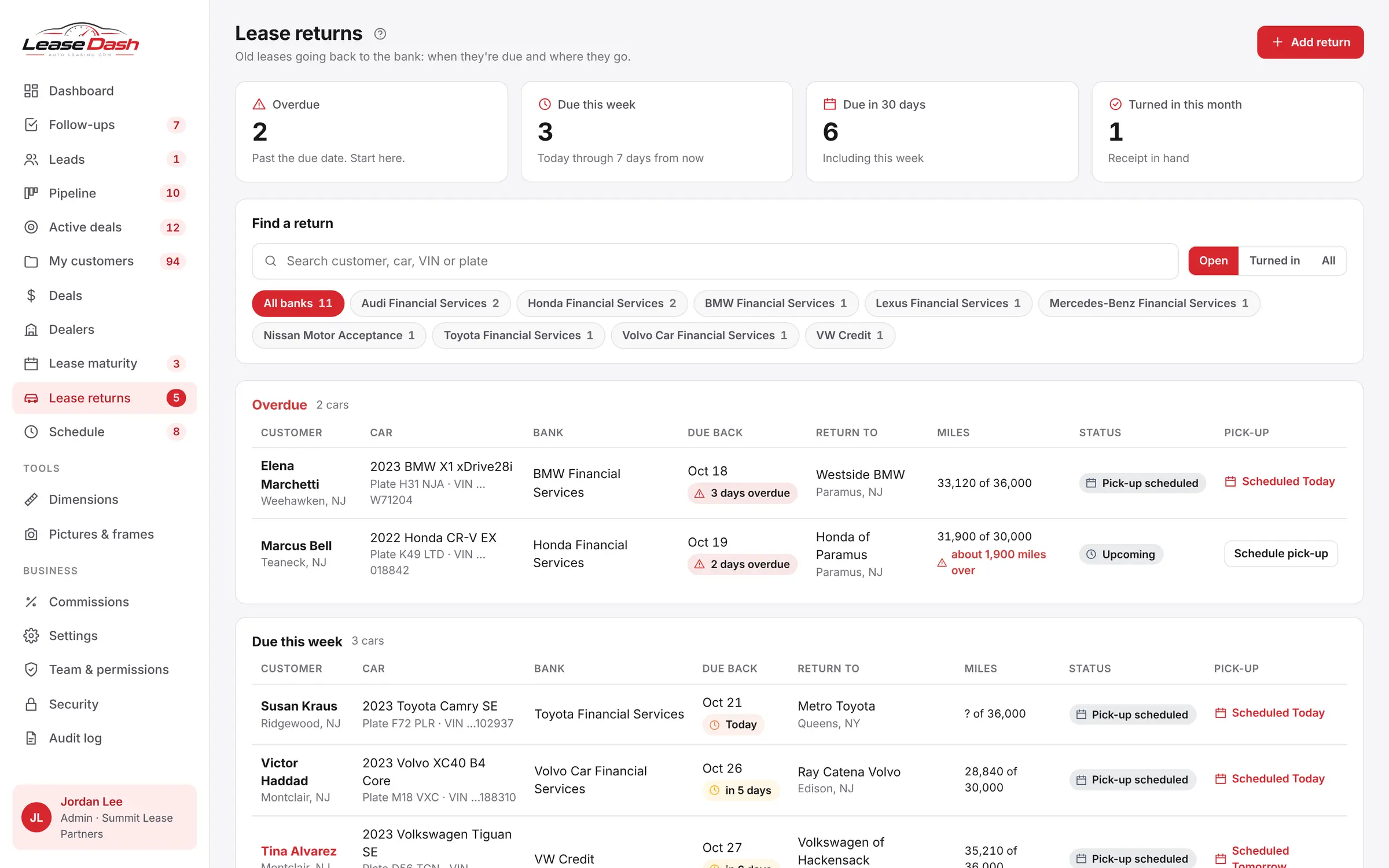This screenshot has width=1389, height=868.
Task: Click the Add return button
Action: (x=1310, y=42)
